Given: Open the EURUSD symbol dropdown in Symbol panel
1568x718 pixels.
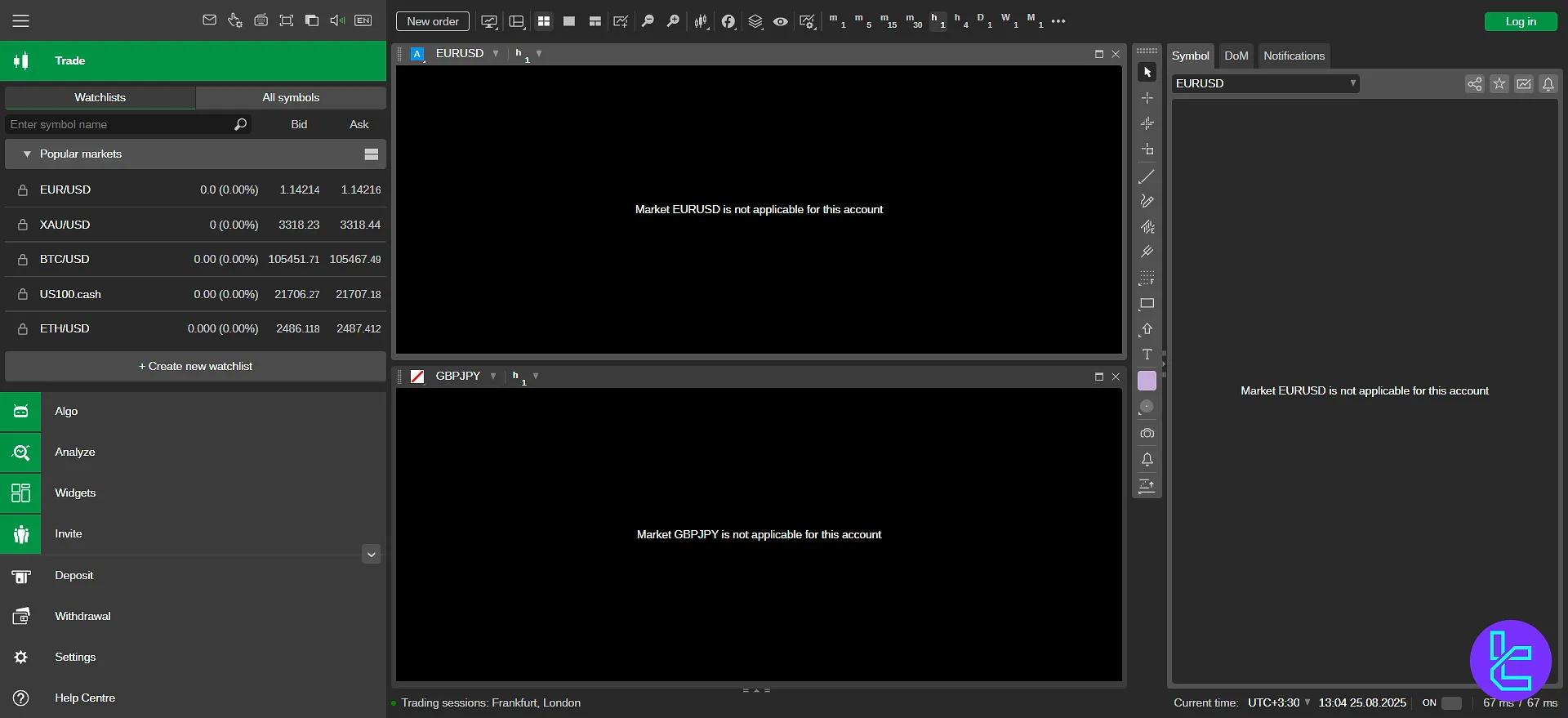Looking at the screenshot, I should tap(1265, 83).
